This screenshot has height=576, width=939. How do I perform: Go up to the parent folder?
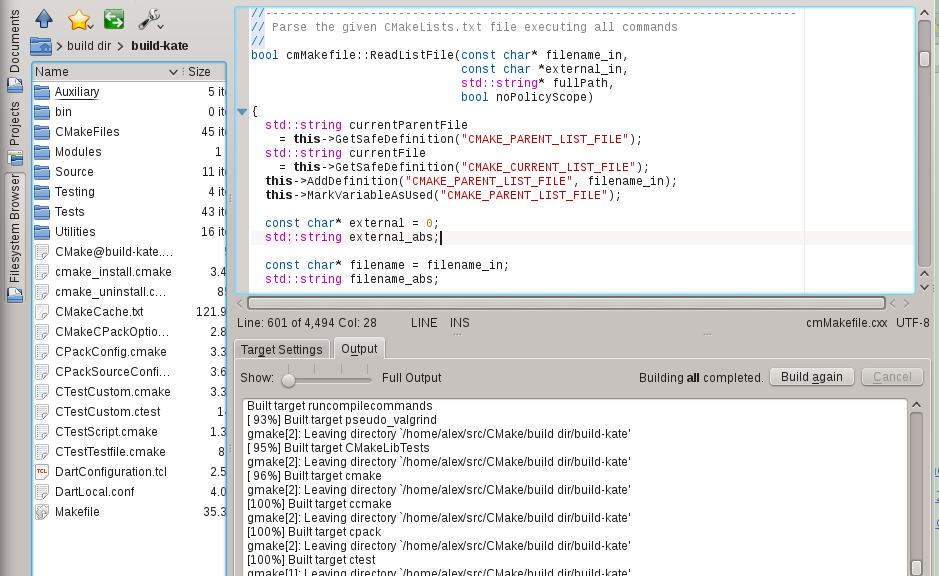pyautogui.click(x=43, y=18)
